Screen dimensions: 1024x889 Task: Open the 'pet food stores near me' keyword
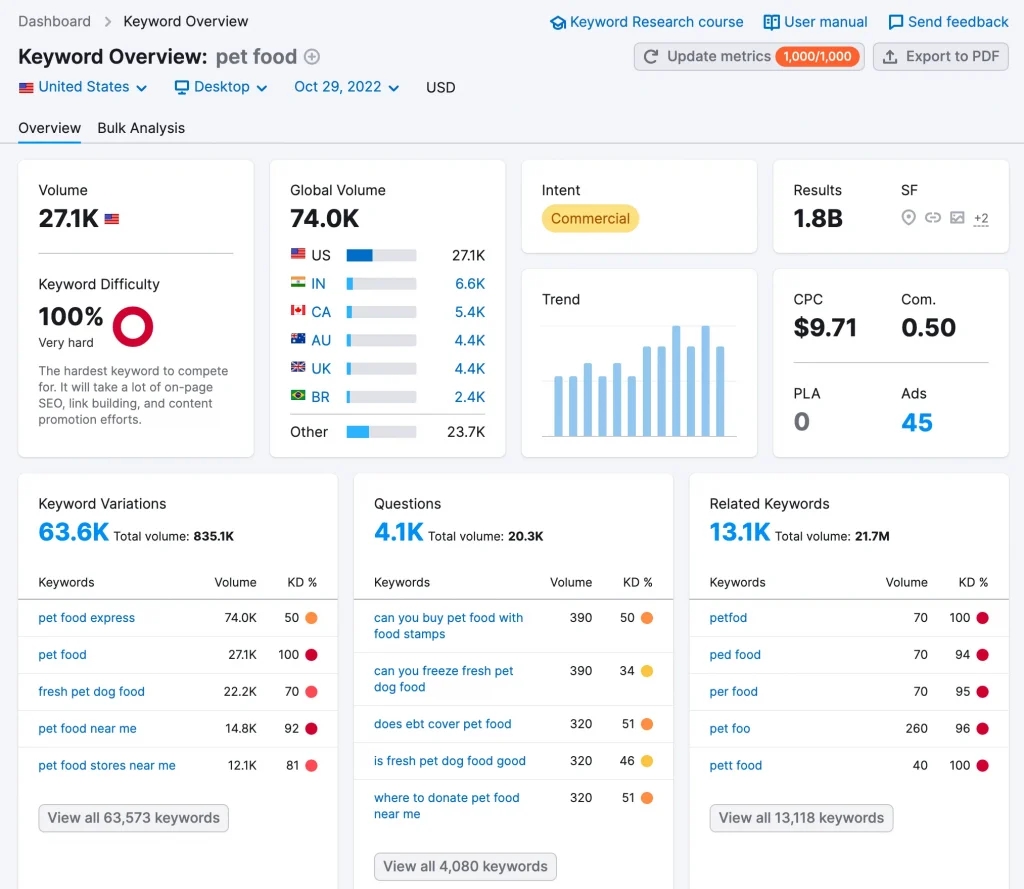[107, 766]
